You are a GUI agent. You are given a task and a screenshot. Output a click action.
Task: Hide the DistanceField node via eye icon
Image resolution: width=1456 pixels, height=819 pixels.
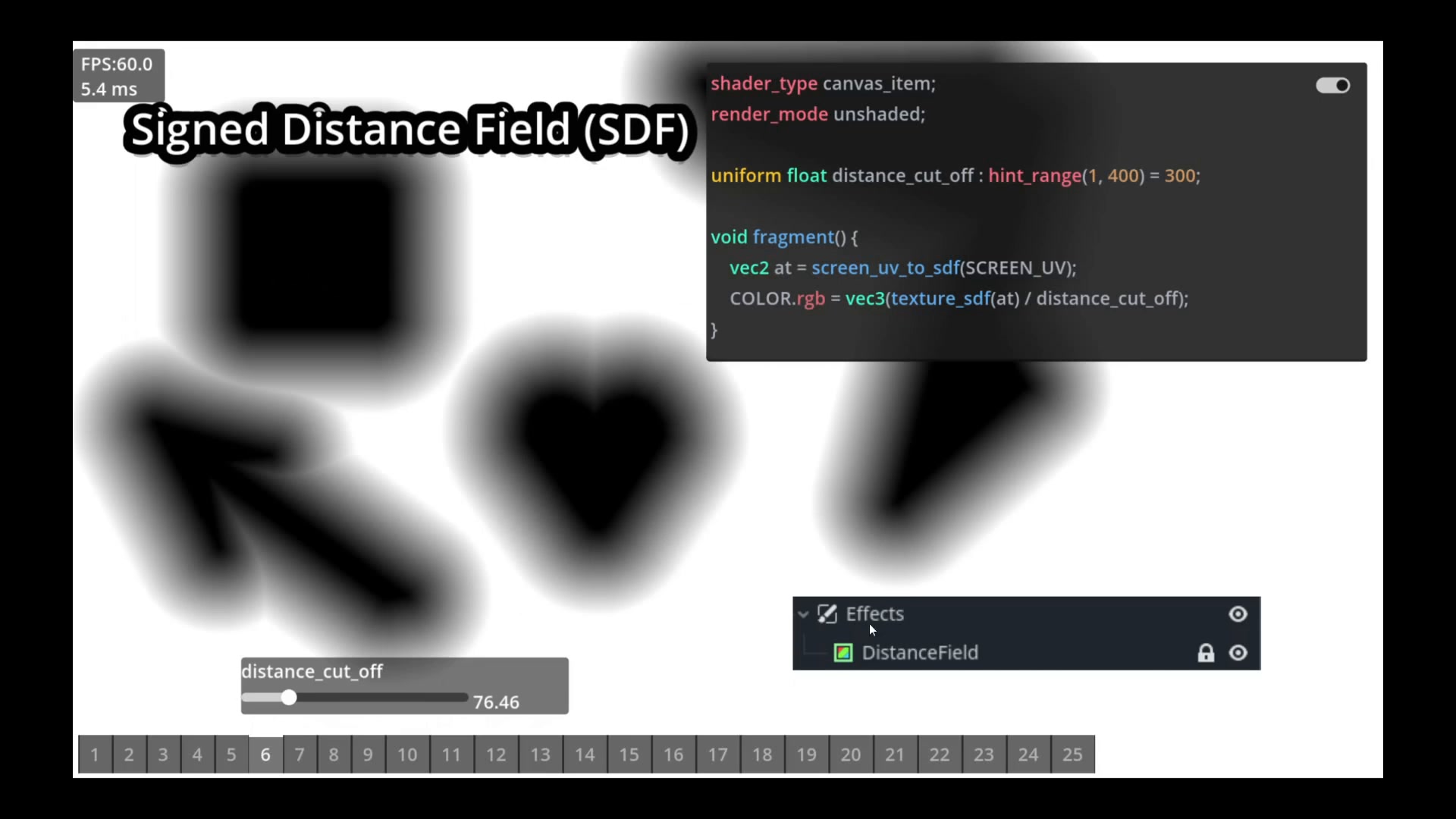(x=1238, y=653)
